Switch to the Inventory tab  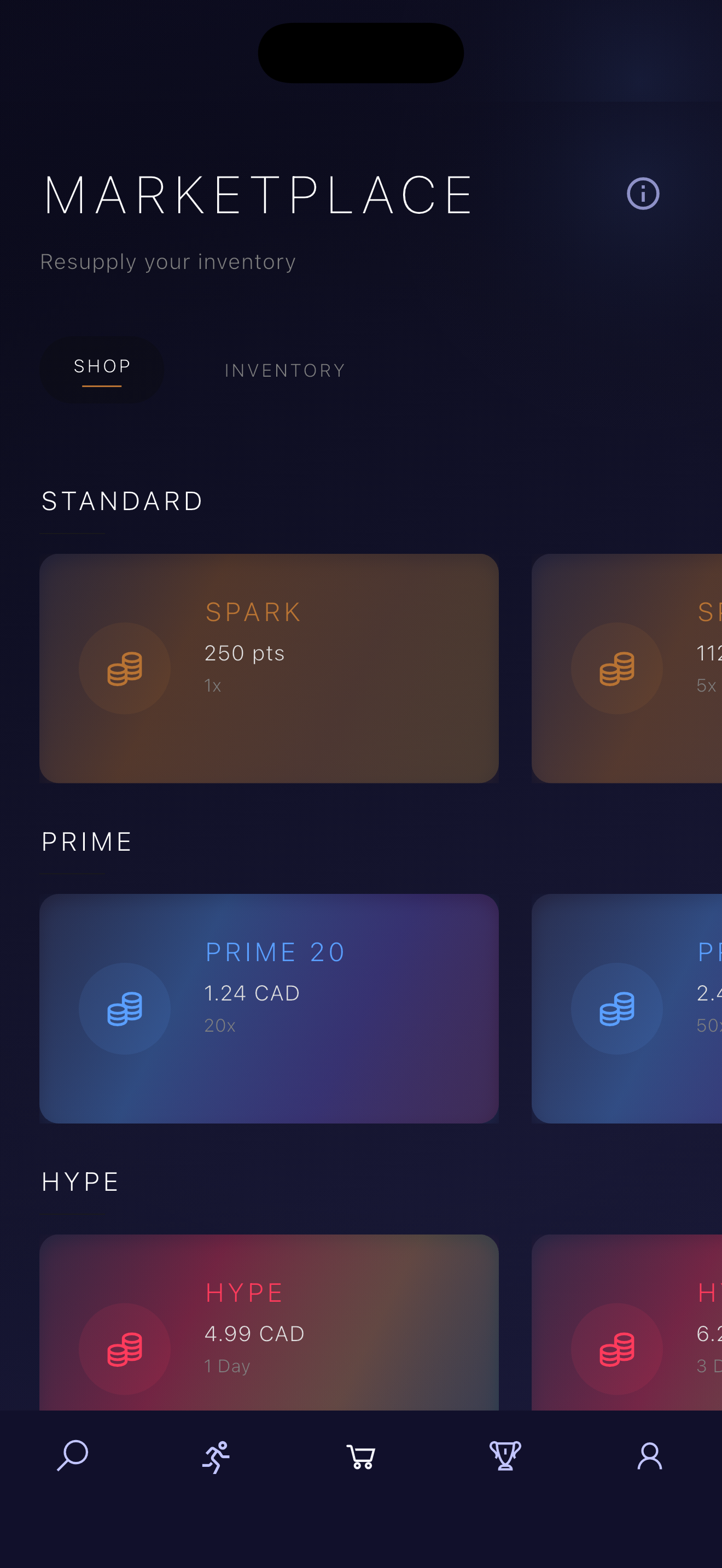click(x=285, y=370)
